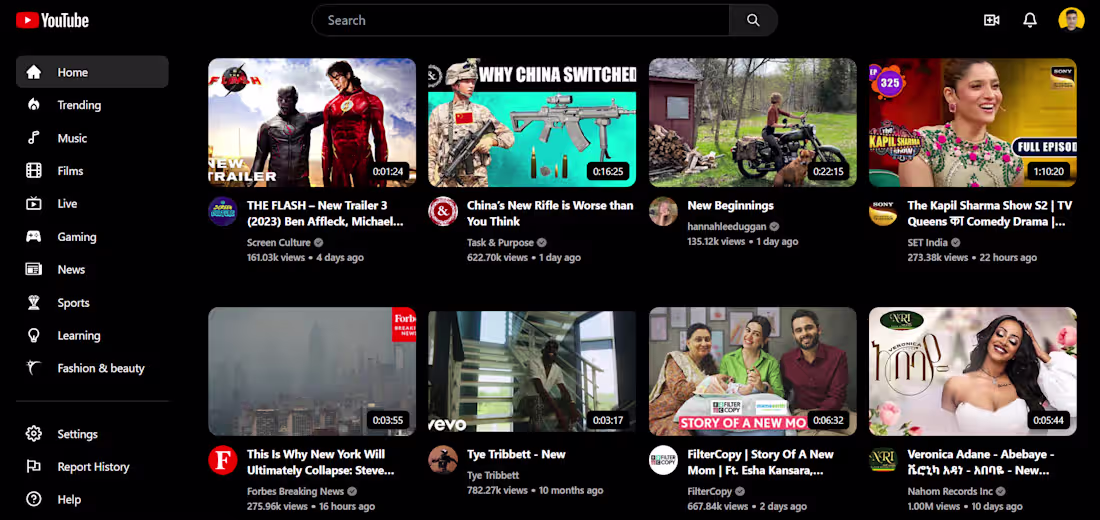Select Home in the sidebar
Image resolution: width=1100 pixels, height=520 pixels.
click(92, 72)
